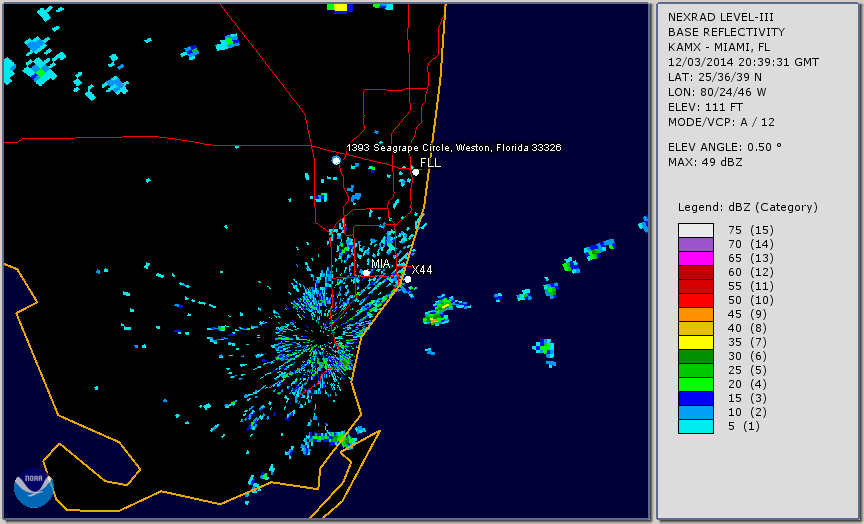Viewport: 864px width, 524px height.
Task: Click the 'ELEV ANGLE: 0.50 °' text
Action: [x=725, y=147]
